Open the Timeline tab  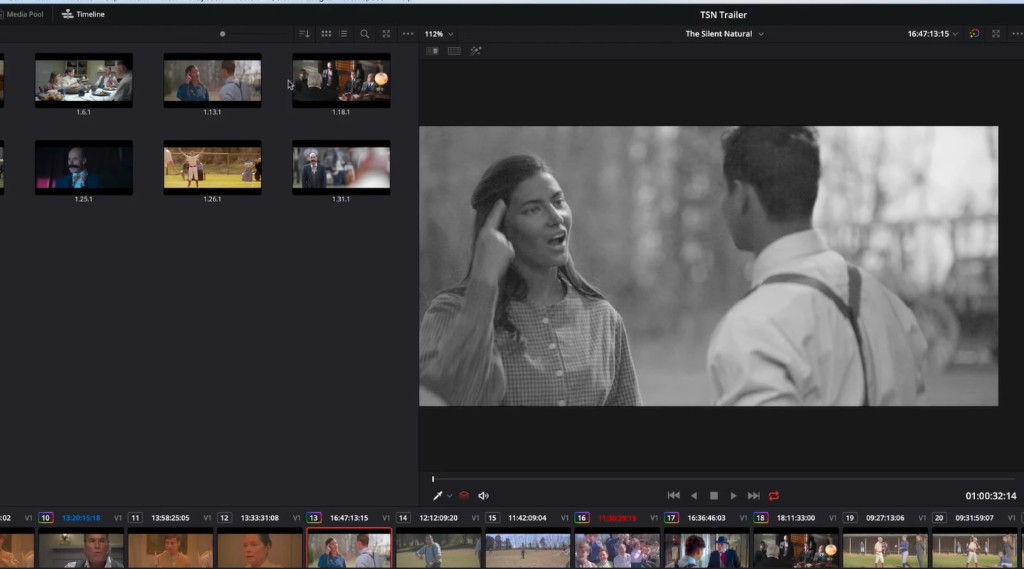tap(84, 14)
